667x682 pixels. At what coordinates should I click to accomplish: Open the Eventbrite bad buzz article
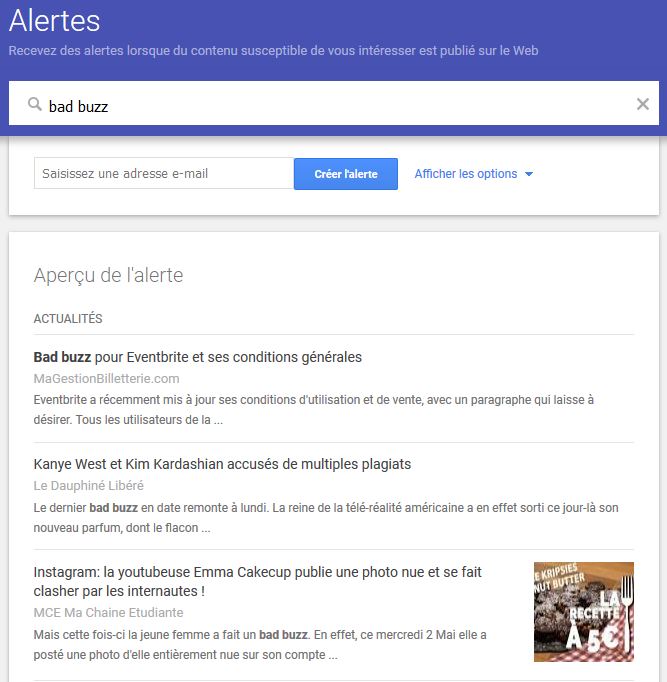(x=197, y=357)
